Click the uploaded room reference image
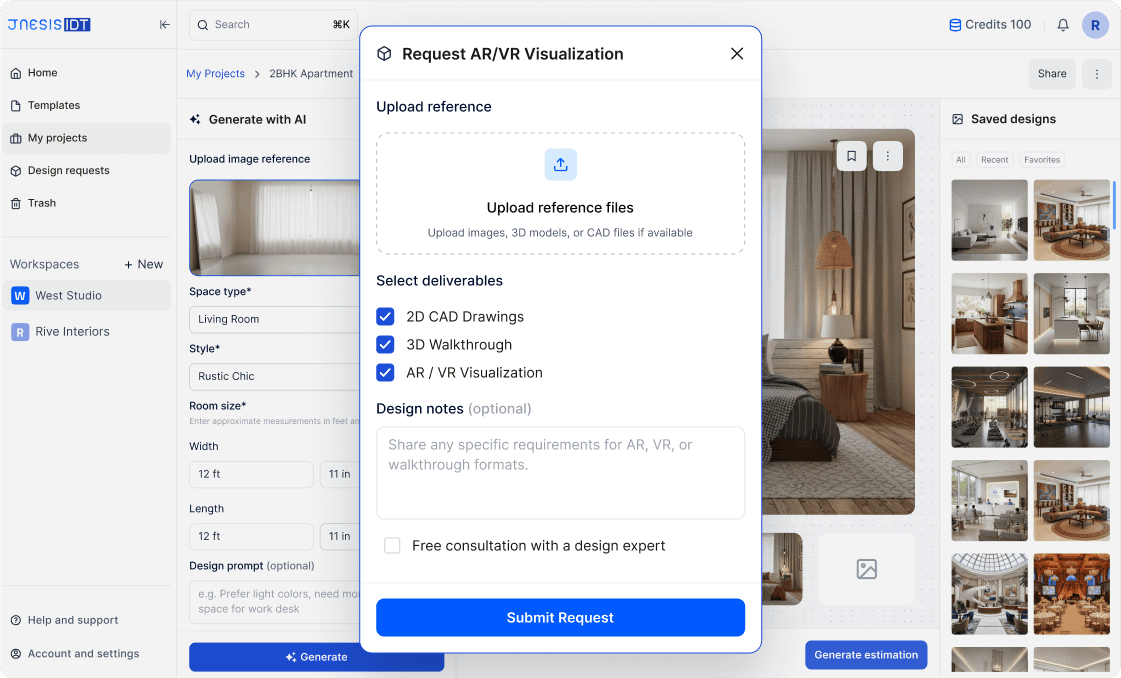 click(x=275, y=227)
